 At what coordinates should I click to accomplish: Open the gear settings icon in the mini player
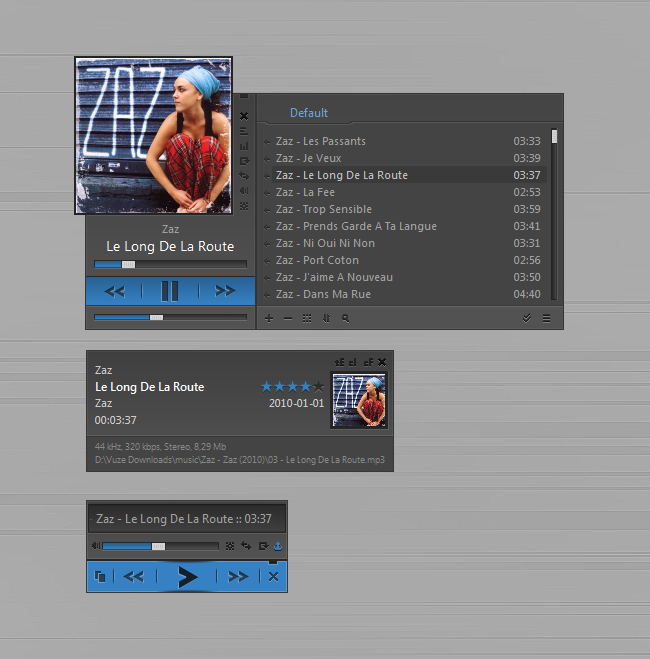[x=230, y=546]
